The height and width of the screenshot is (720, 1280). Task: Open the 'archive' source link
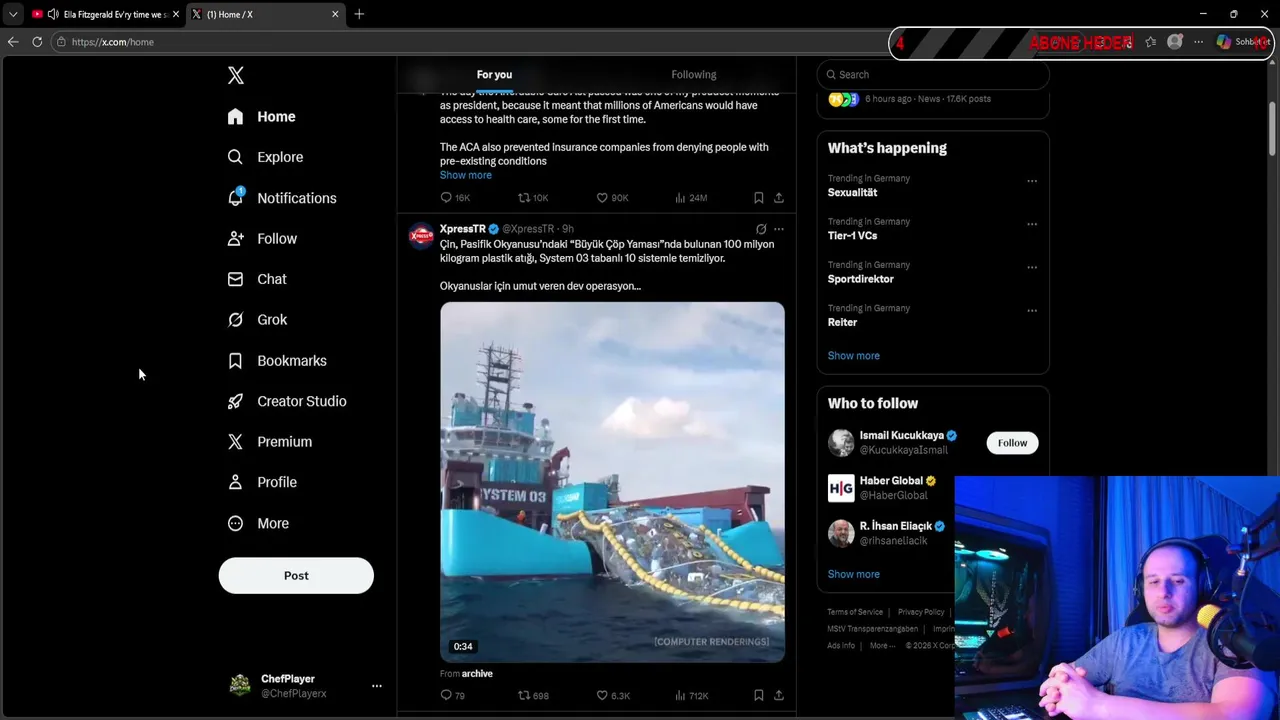pos(477,674)
